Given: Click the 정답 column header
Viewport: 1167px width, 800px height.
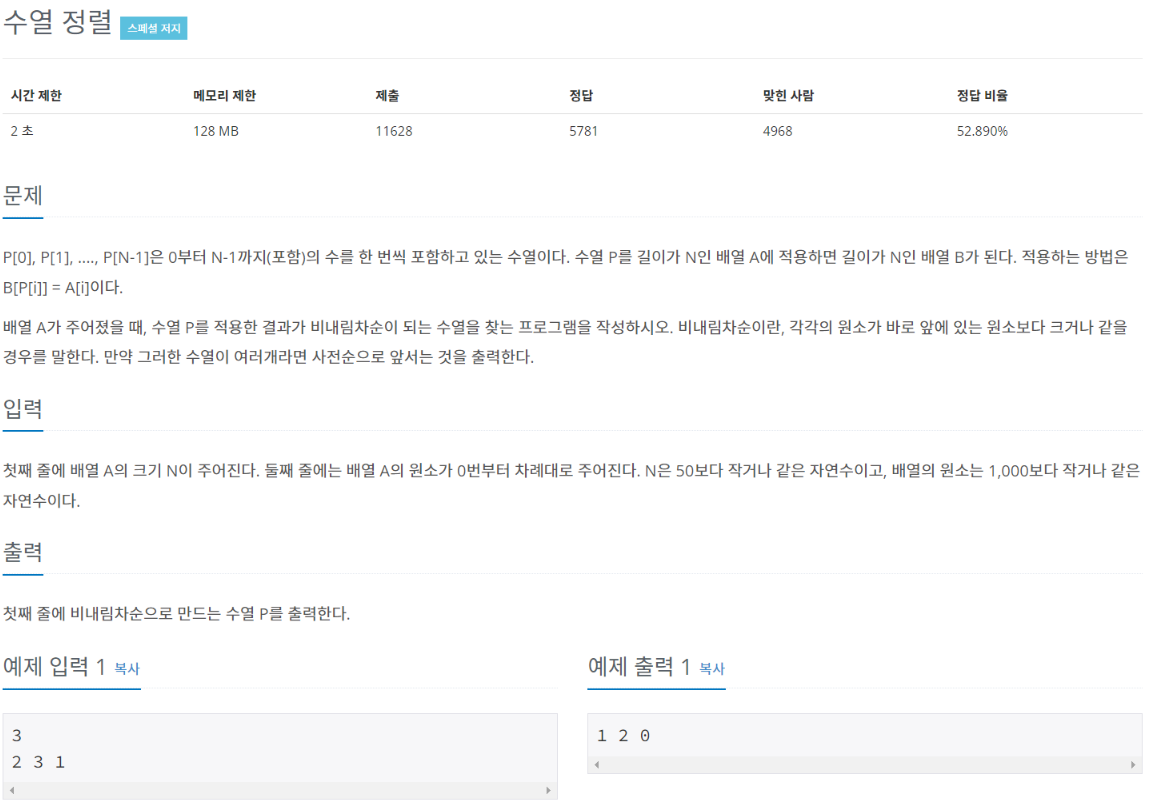Looking at the screenshot, I should (x=581, y=95).
